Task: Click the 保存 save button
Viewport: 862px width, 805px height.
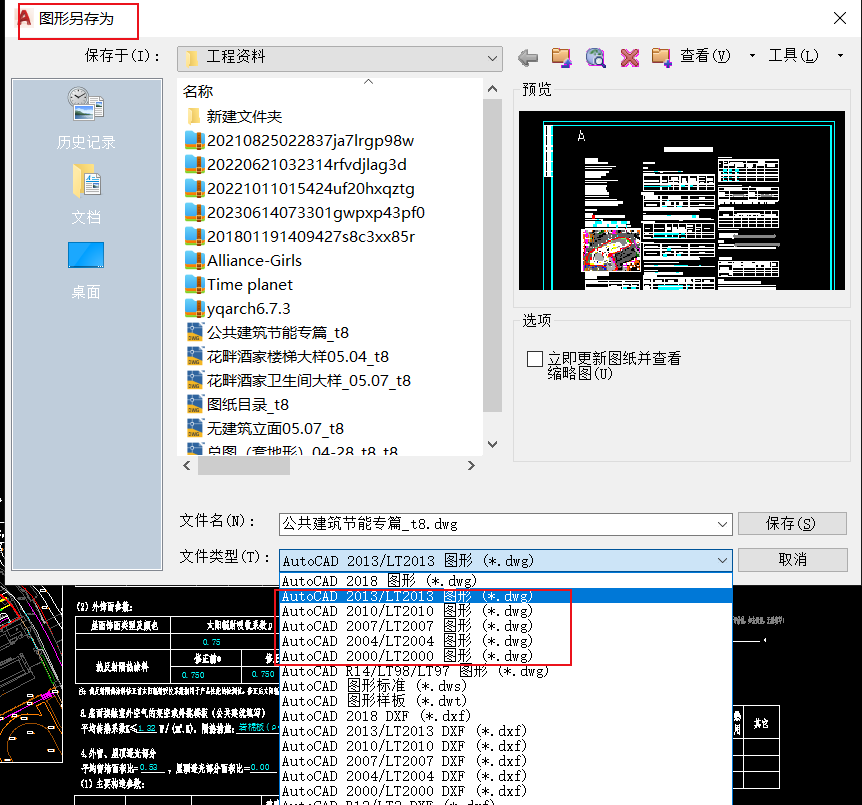Action: click(x=791, y=523)
